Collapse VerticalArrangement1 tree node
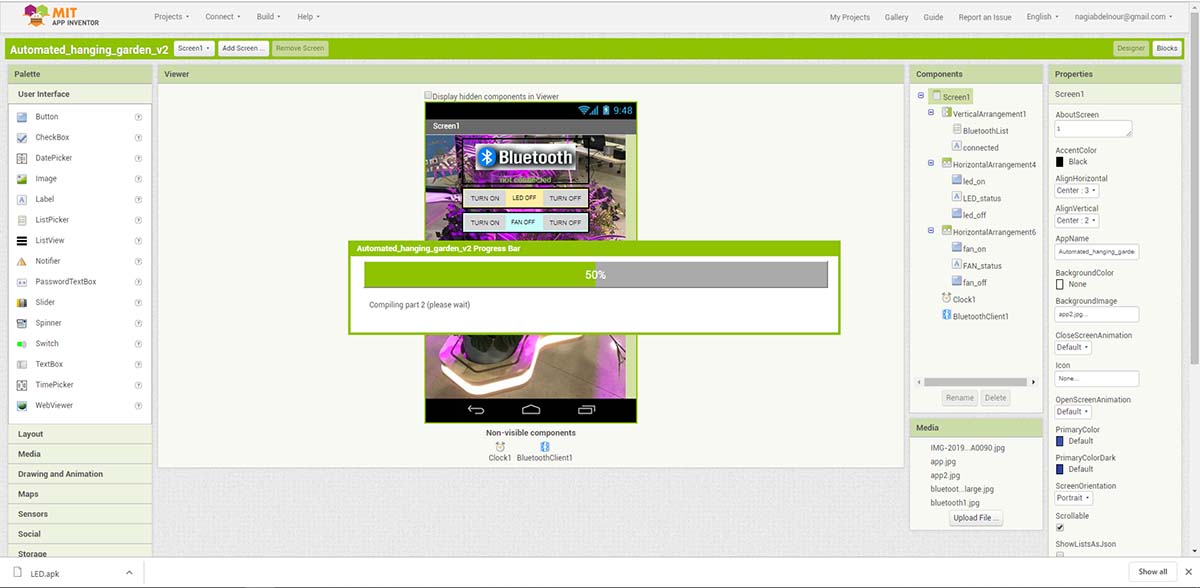 931,113
